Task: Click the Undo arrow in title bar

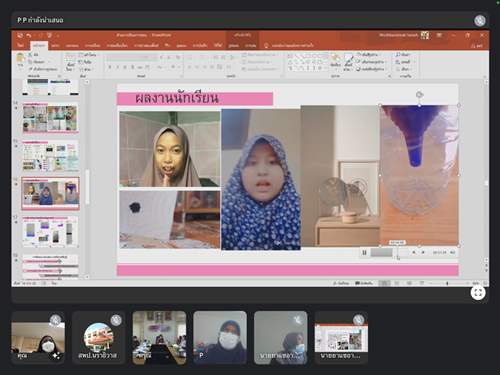Action: 29,35
